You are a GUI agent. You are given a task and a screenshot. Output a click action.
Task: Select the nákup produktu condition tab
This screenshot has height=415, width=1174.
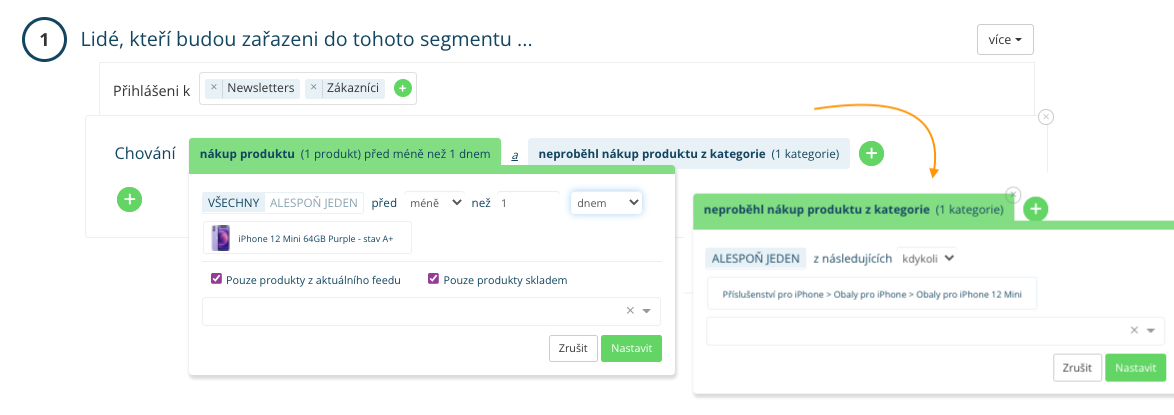coord(344,154)
